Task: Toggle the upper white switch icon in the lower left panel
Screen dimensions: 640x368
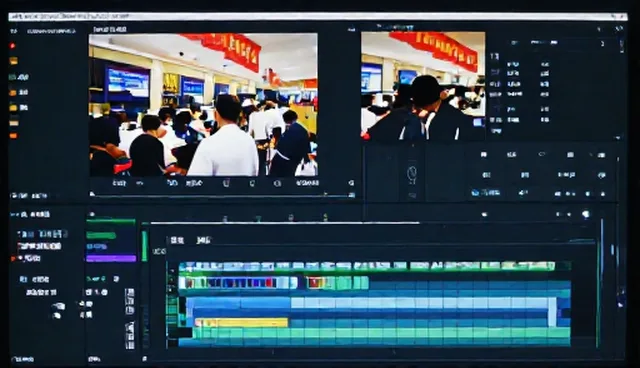Action: point(59,306)
